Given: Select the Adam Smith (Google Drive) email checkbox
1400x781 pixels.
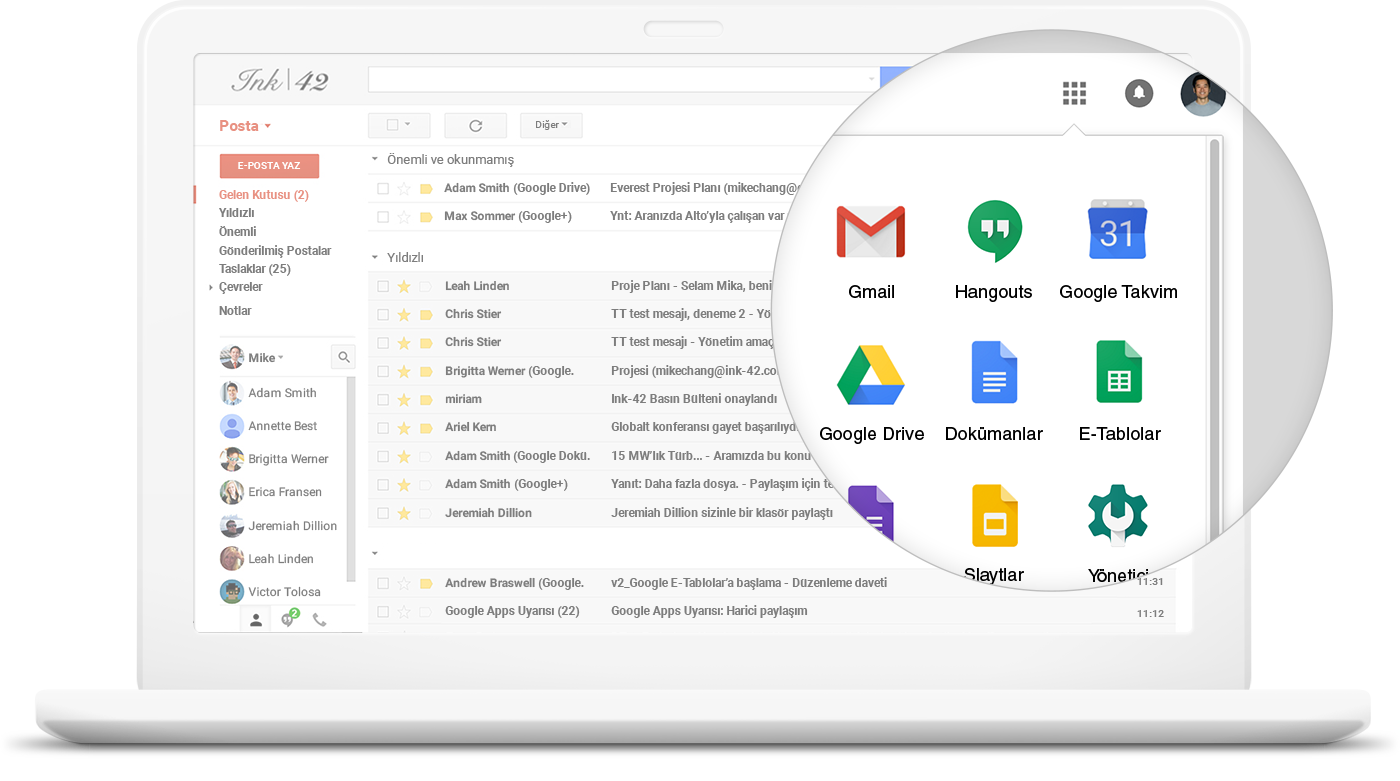Looking at the screenshot, I should coord(383,188).
